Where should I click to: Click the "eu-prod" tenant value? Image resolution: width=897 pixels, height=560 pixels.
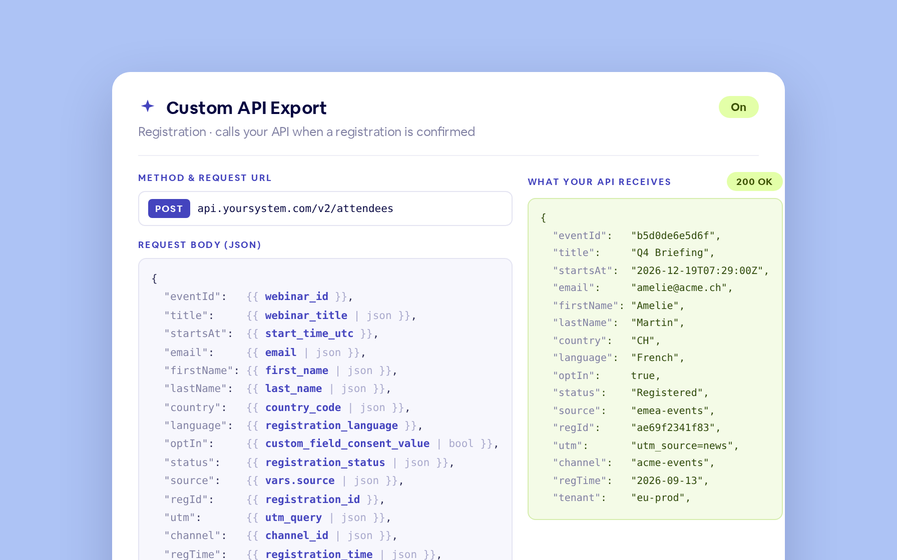tap(660, 498)
